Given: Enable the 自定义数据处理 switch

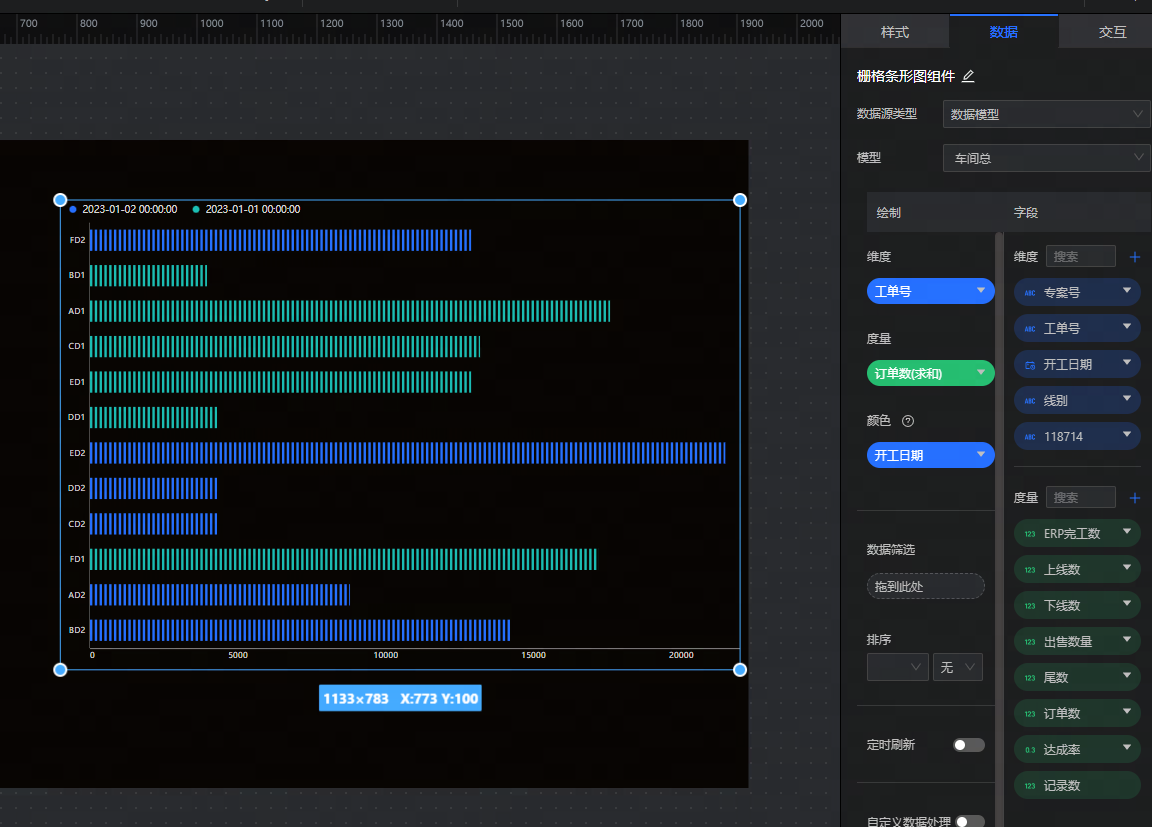Looking at the screenshot, I should pyautogui.click(x=968, y=822).
